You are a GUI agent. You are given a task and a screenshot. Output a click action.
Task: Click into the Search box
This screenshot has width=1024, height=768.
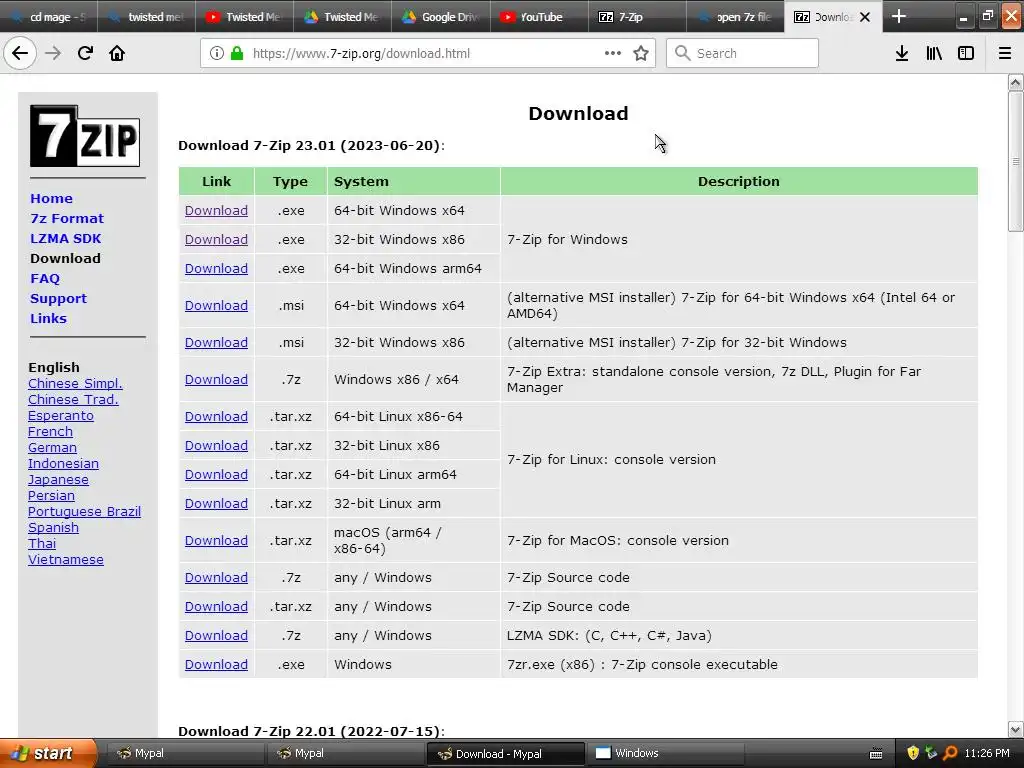click(743, 54)
